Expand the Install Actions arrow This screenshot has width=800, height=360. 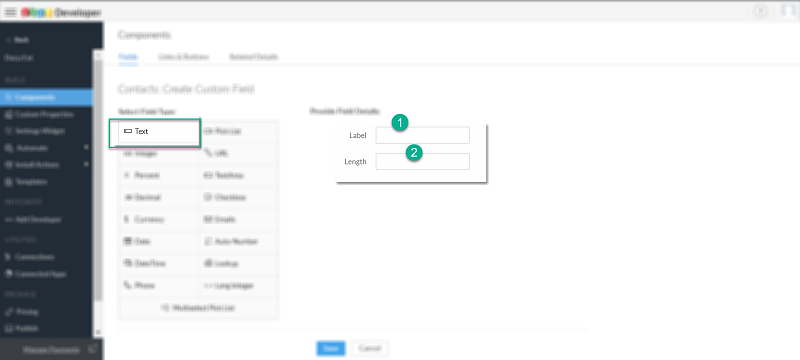click(x=86, y=164)
